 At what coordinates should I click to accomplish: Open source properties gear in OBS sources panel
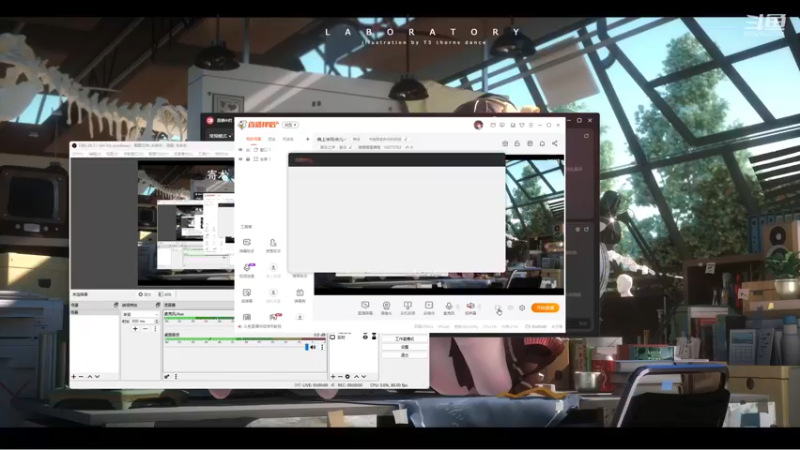pyautogui.click(x=347, y=377)
